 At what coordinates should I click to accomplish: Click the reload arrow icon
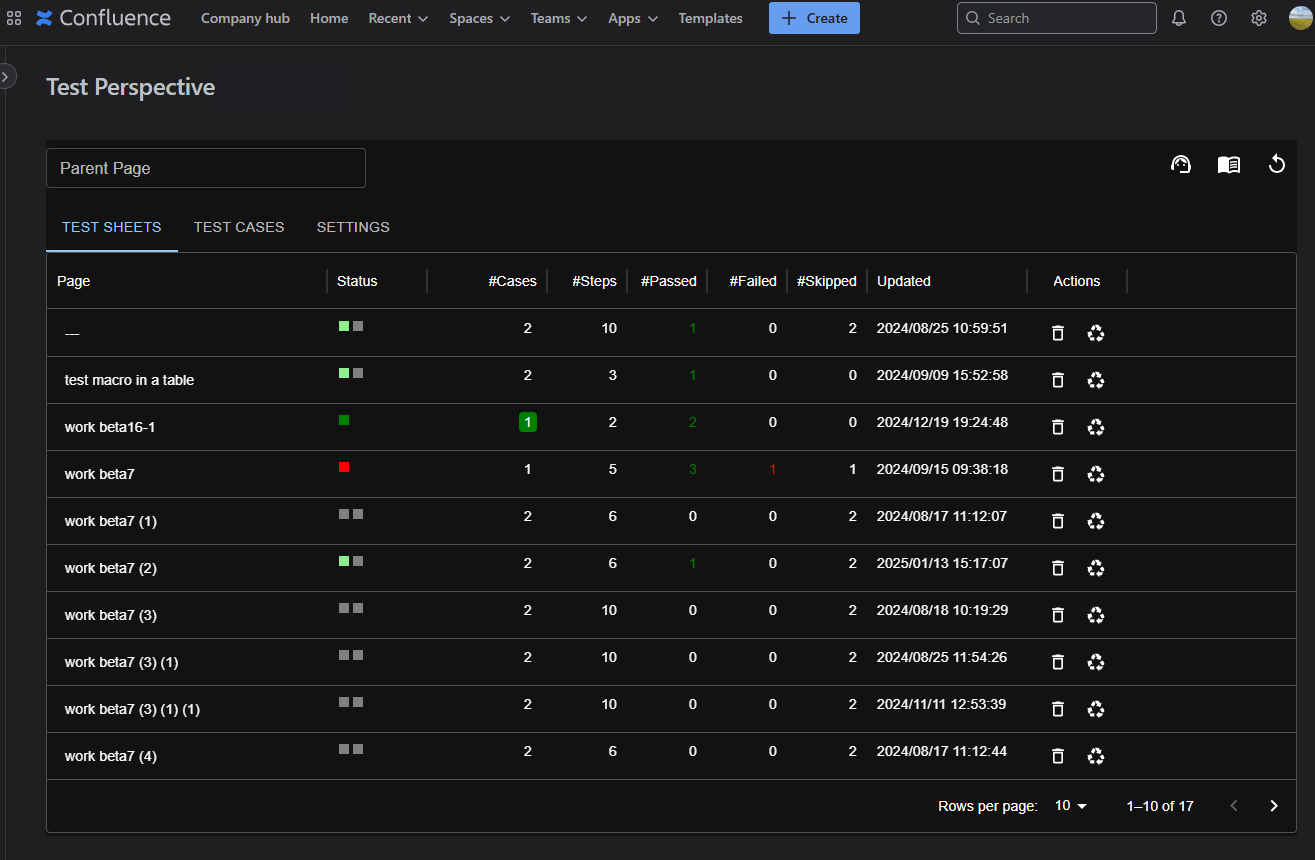(1276, 165)
